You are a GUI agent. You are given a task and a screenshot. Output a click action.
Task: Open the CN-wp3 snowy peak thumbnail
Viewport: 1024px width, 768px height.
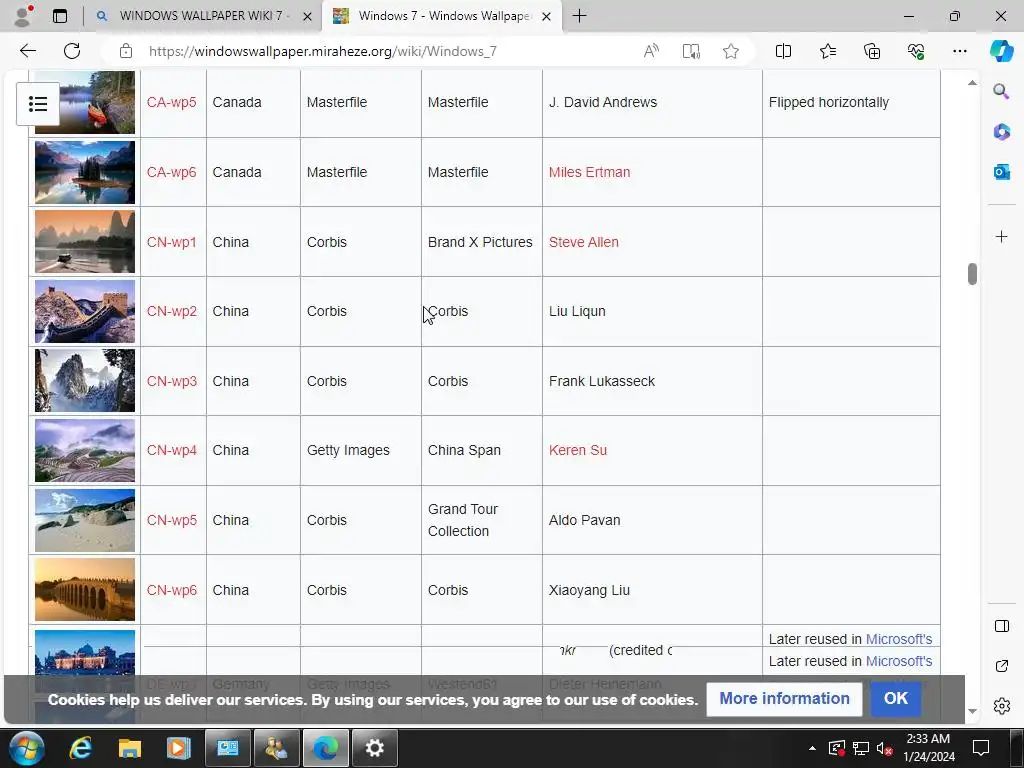85,381
